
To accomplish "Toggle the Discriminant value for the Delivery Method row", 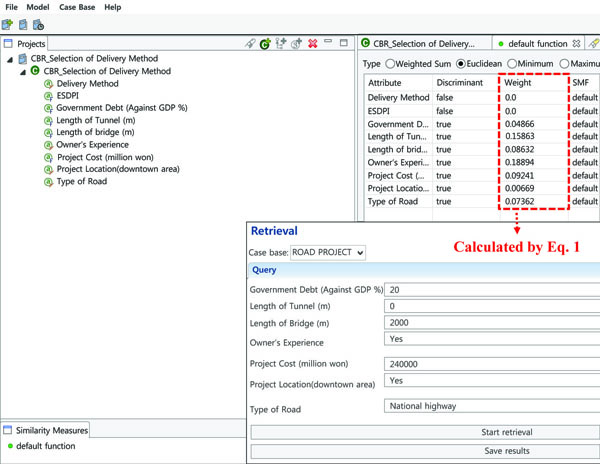I will point(445,98).
